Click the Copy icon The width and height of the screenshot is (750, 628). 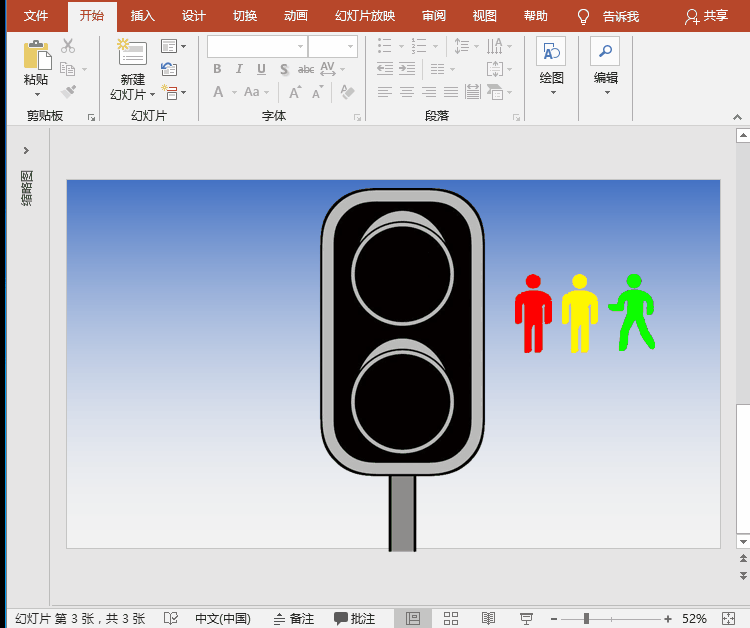coord(67,69)
